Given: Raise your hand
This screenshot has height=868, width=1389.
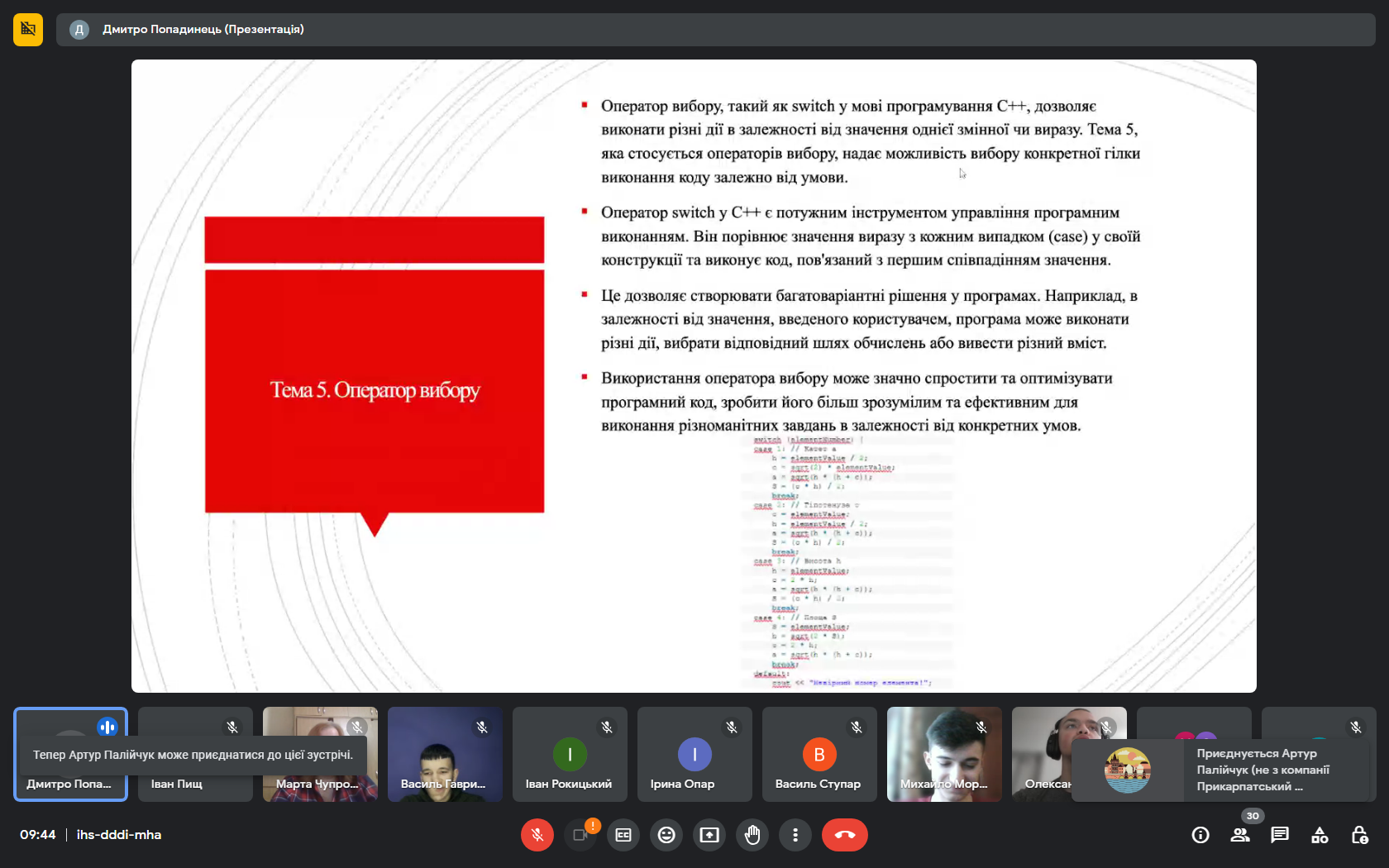Looking at the screenshot, I should point(752,835).
